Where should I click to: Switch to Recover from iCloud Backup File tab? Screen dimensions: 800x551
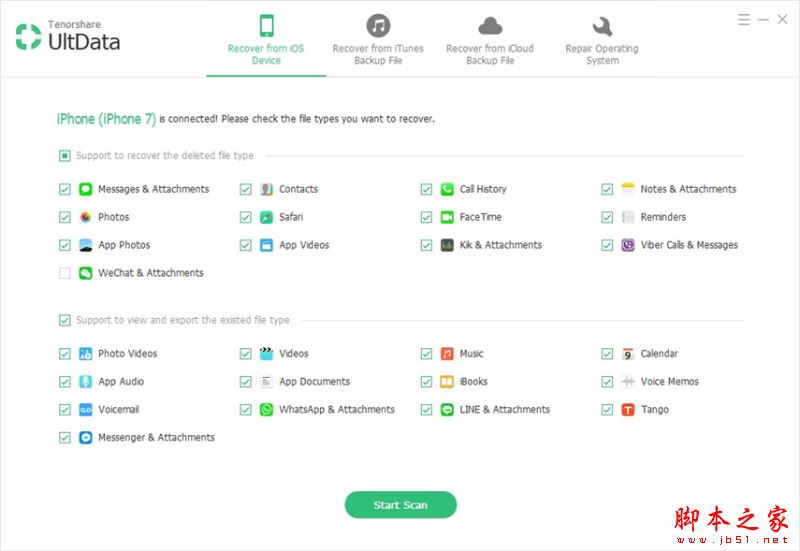coord(490,41)
